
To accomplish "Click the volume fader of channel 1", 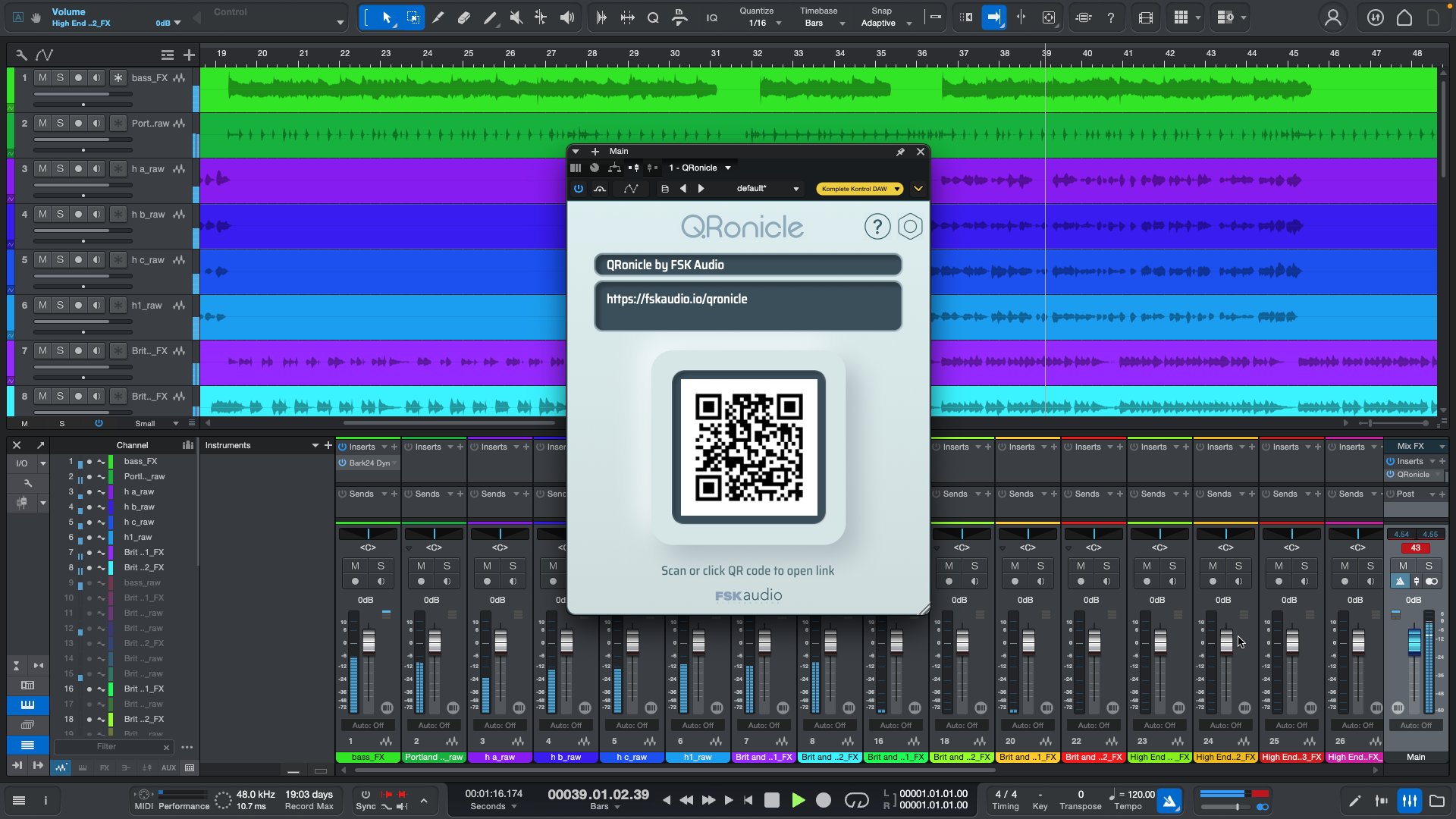I will [369, 642].
